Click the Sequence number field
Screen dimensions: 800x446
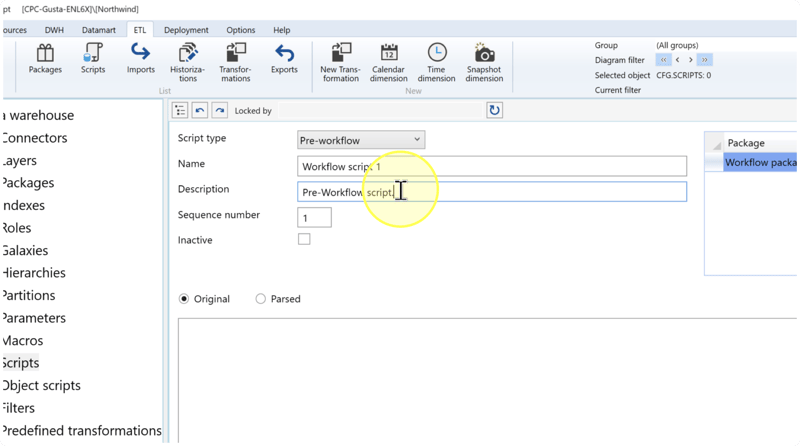pos(314,217)
